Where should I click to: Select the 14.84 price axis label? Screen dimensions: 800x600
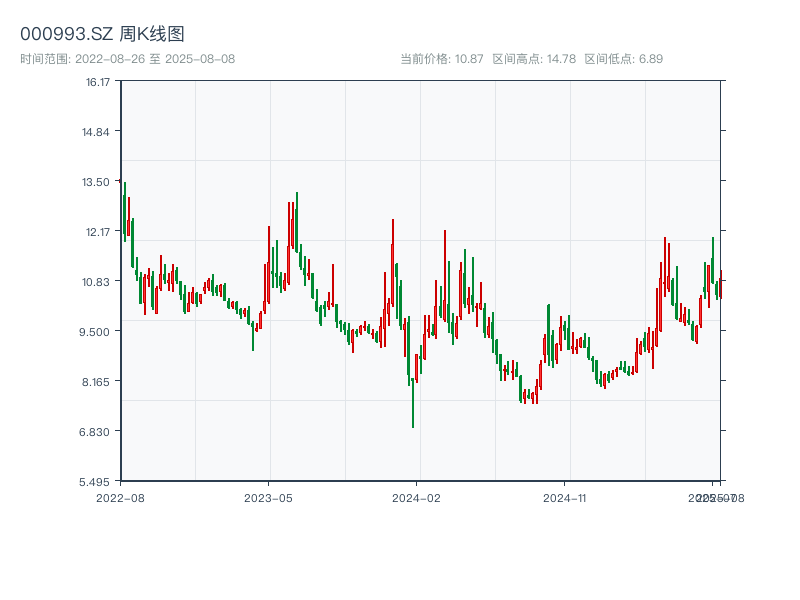97,132
